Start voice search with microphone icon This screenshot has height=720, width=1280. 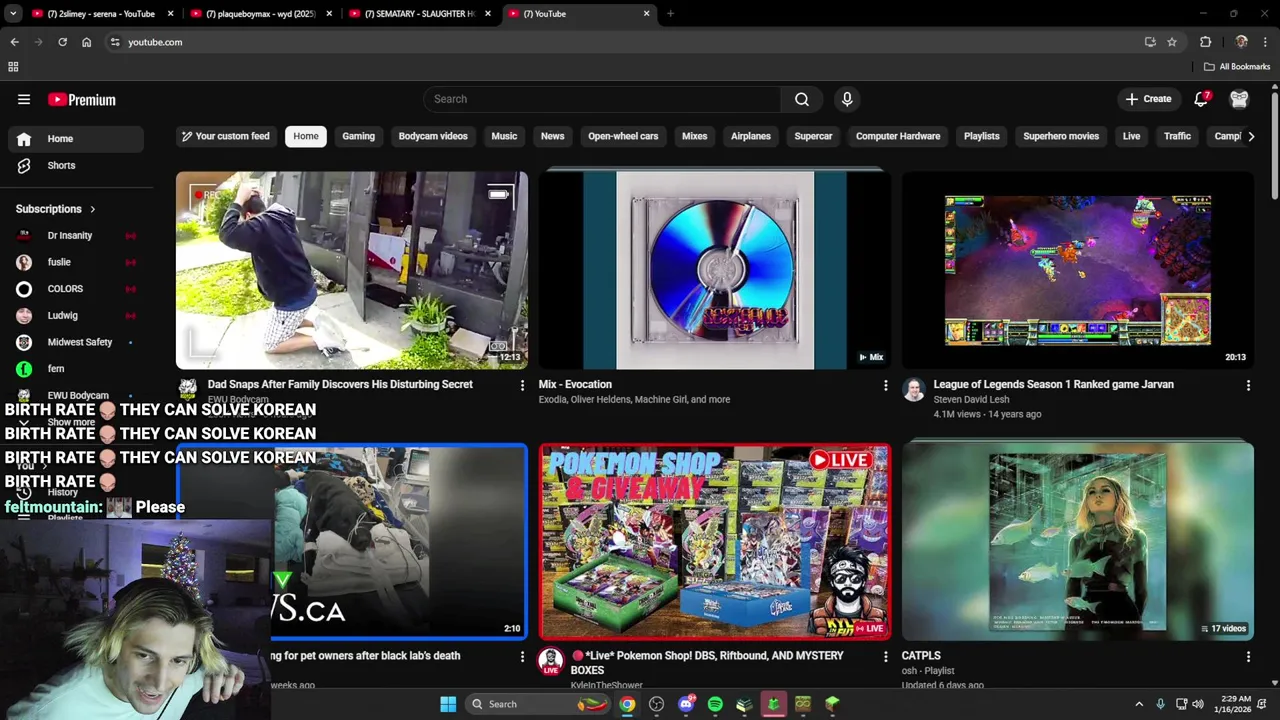click(x=847, y=99)
